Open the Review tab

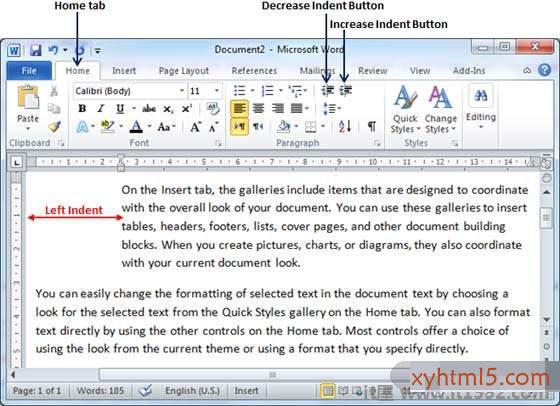coord(372,71)
